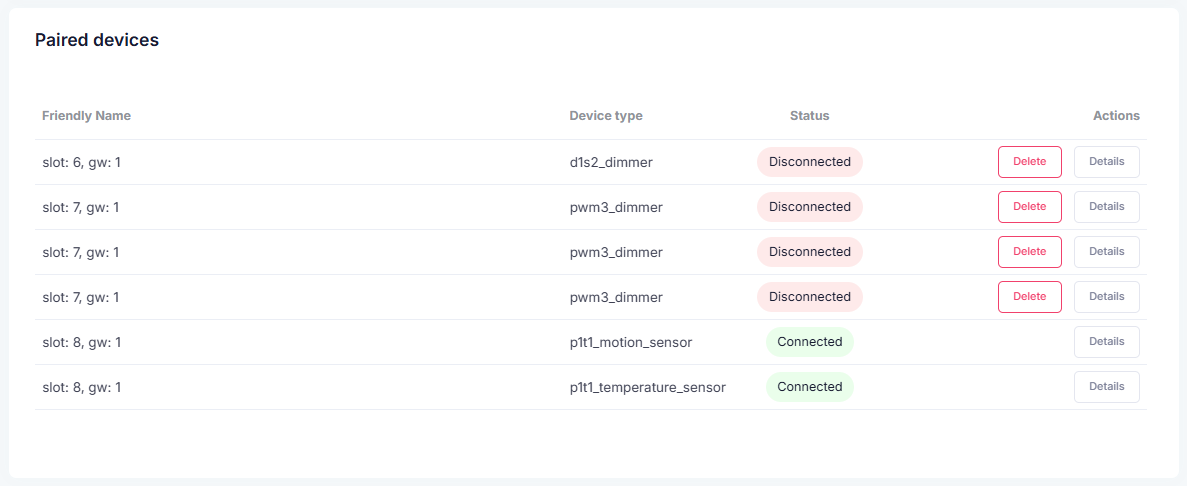The height and width of the screenshot is (486, 1187).
Task: Open Details for the d1s2_dimmer device
Action: 1107,162
